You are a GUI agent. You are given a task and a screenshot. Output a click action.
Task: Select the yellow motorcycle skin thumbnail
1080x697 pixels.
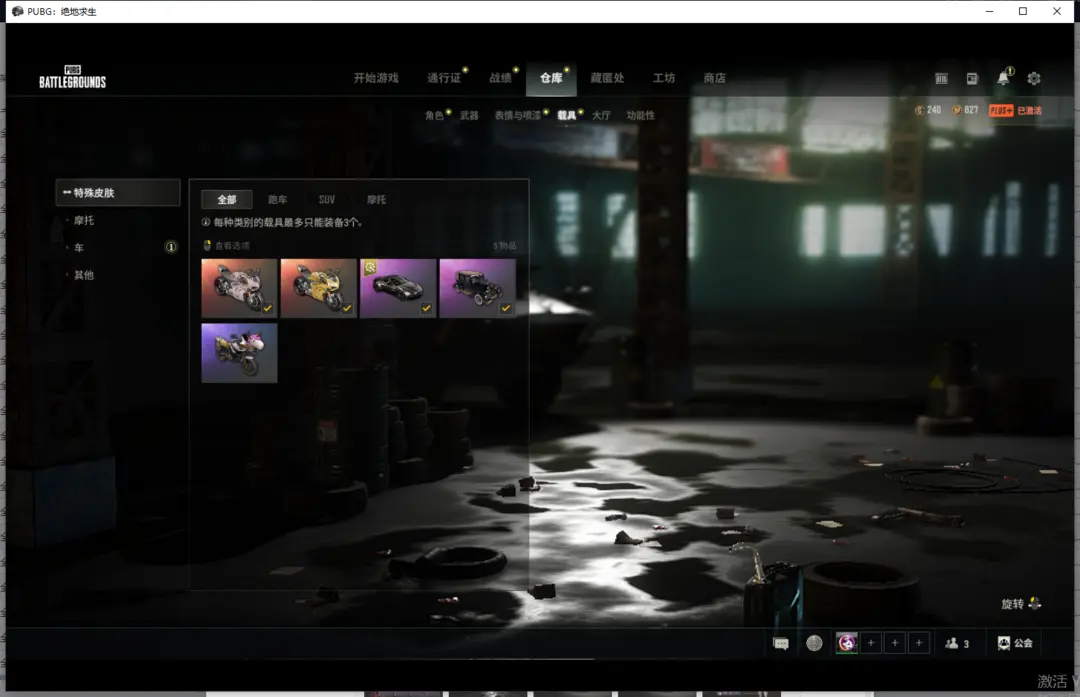point(318,288)
